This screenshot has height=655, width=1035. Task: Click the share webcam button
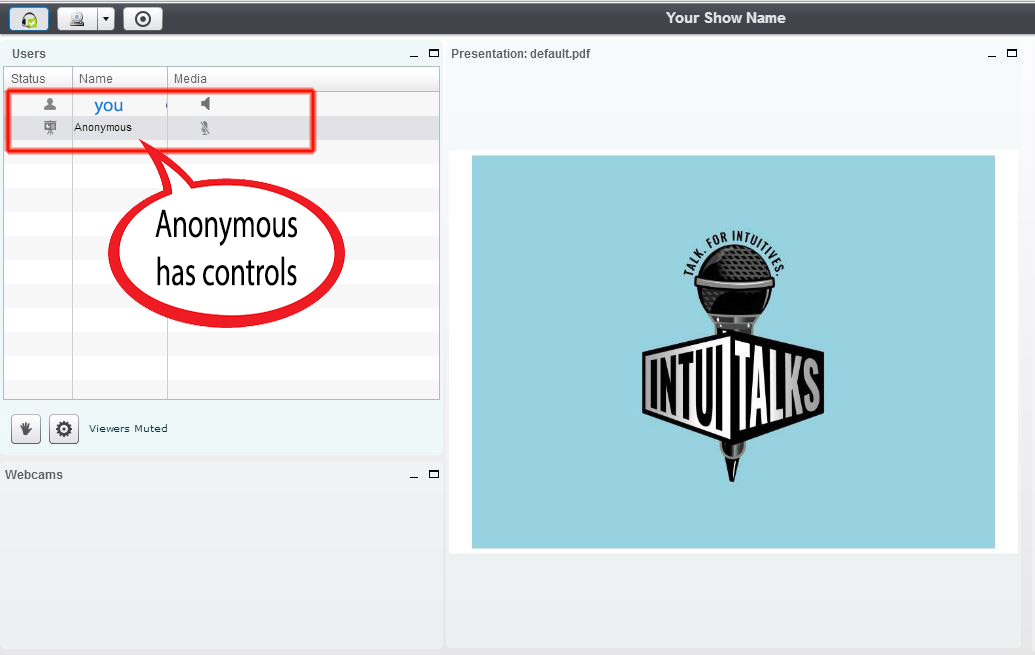tap(77, 19)
